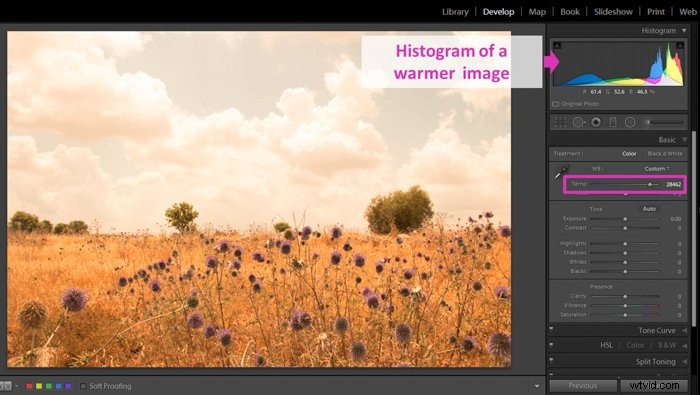Image resolution: width=700 pixels, height=395 pixels.
Task: Select the Red Eye Correction tool
Action: point(596,122)
